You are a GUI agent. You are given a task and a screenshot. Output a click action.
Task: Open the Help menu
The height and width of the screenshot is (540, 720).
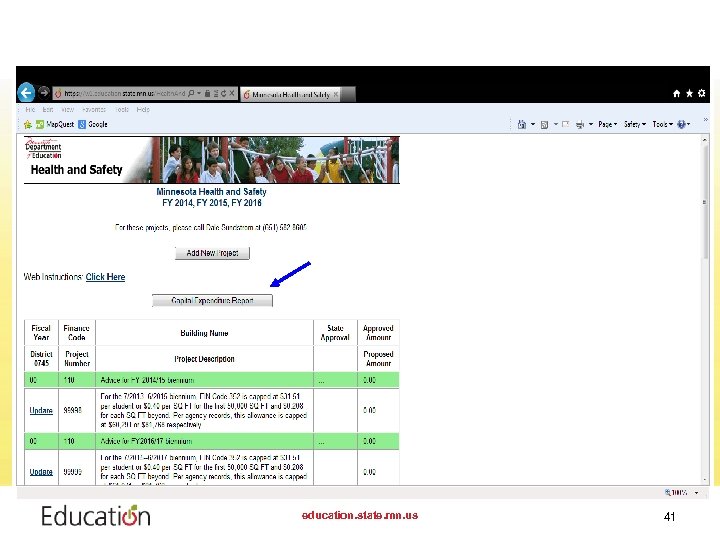pos(143,109)
